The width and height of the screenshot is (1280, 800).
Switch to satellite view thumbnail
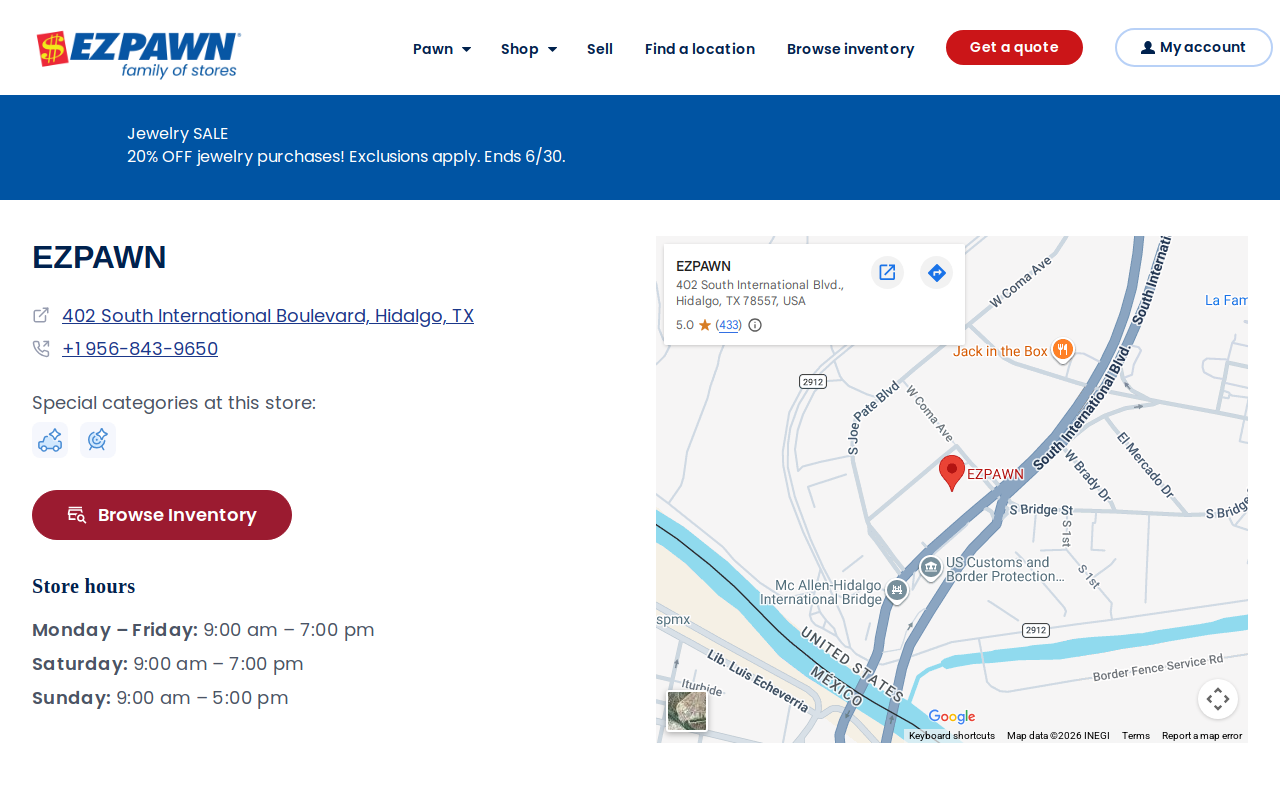click(x=687, y=711)
